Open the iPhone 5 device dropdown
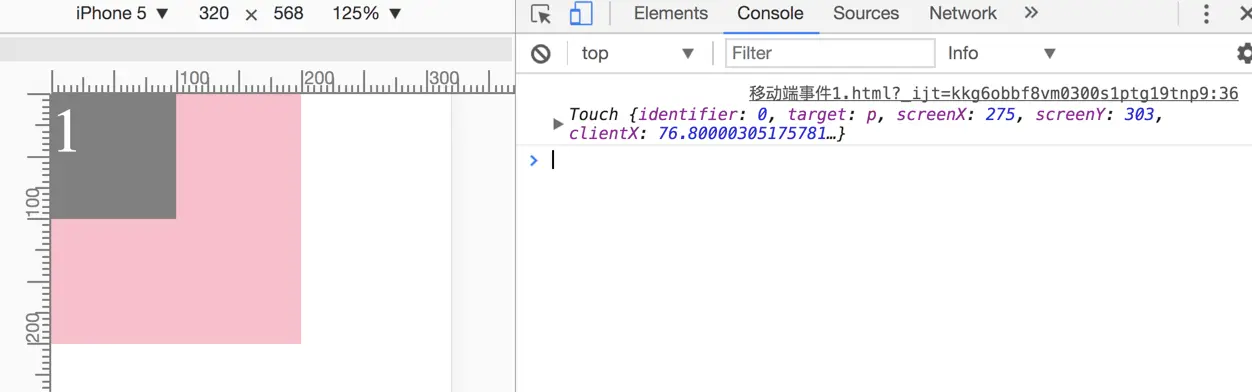This screenshot has width=1252, height=392. 123,14
